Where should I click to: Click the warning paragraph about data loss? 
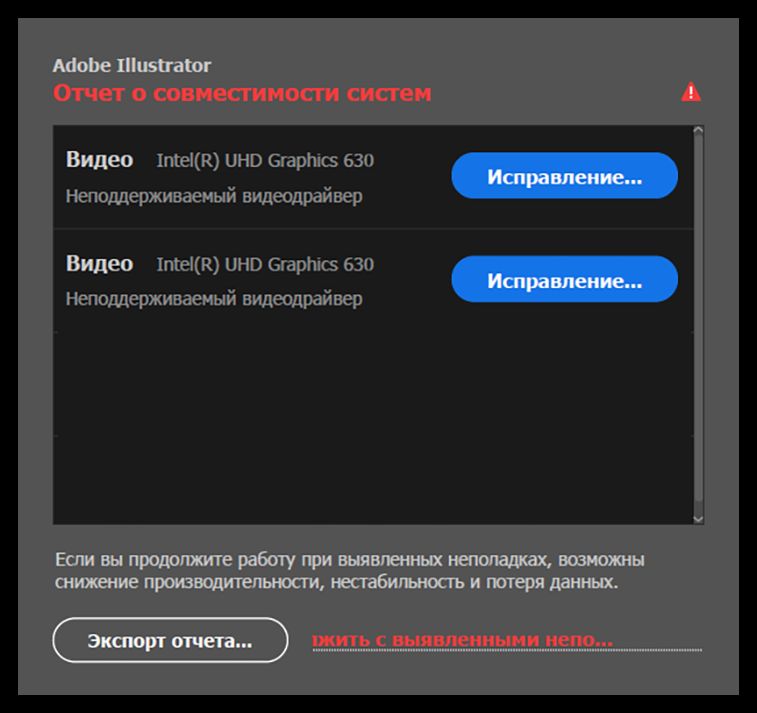click(350, 571)
